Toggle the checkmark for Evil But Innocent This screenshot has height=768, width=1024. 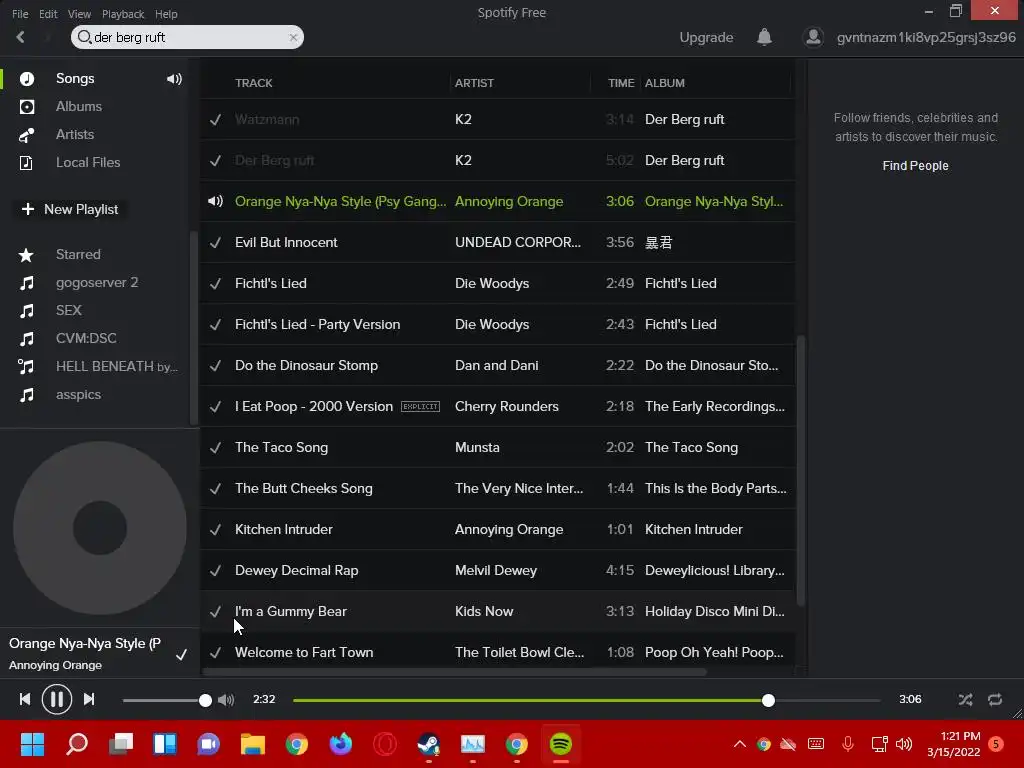click(215, 243)
